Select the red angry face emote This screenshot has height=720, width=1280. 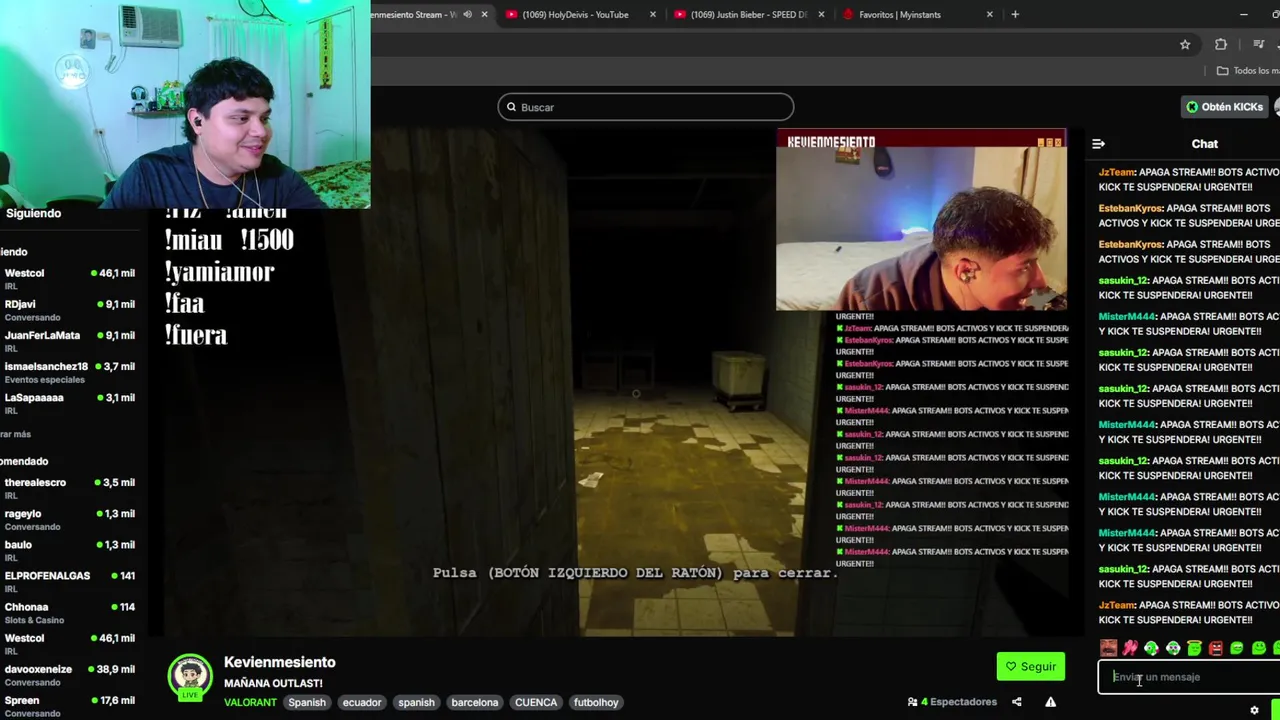[x=1216, y=648]
